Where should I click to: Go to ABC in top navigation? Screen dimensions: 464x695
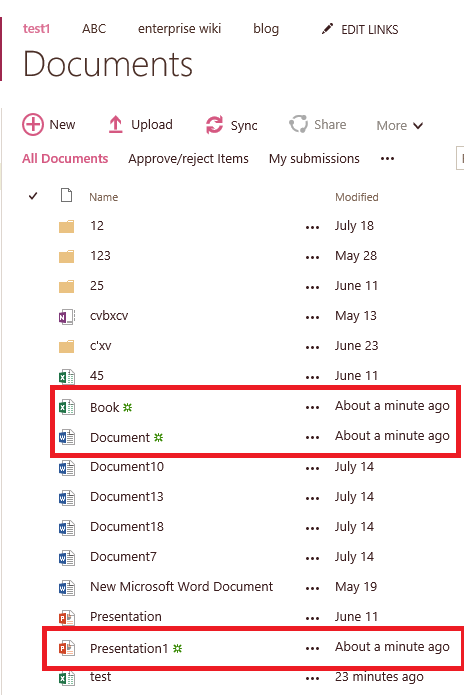(x=94, y=28)
